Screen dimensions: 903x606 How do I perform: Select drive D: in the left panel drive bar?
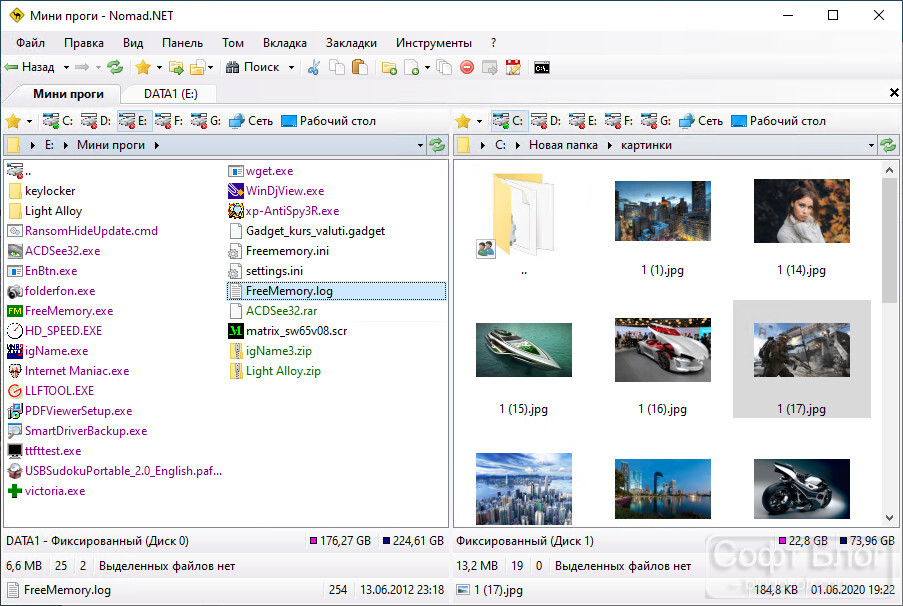click(95, 121)
